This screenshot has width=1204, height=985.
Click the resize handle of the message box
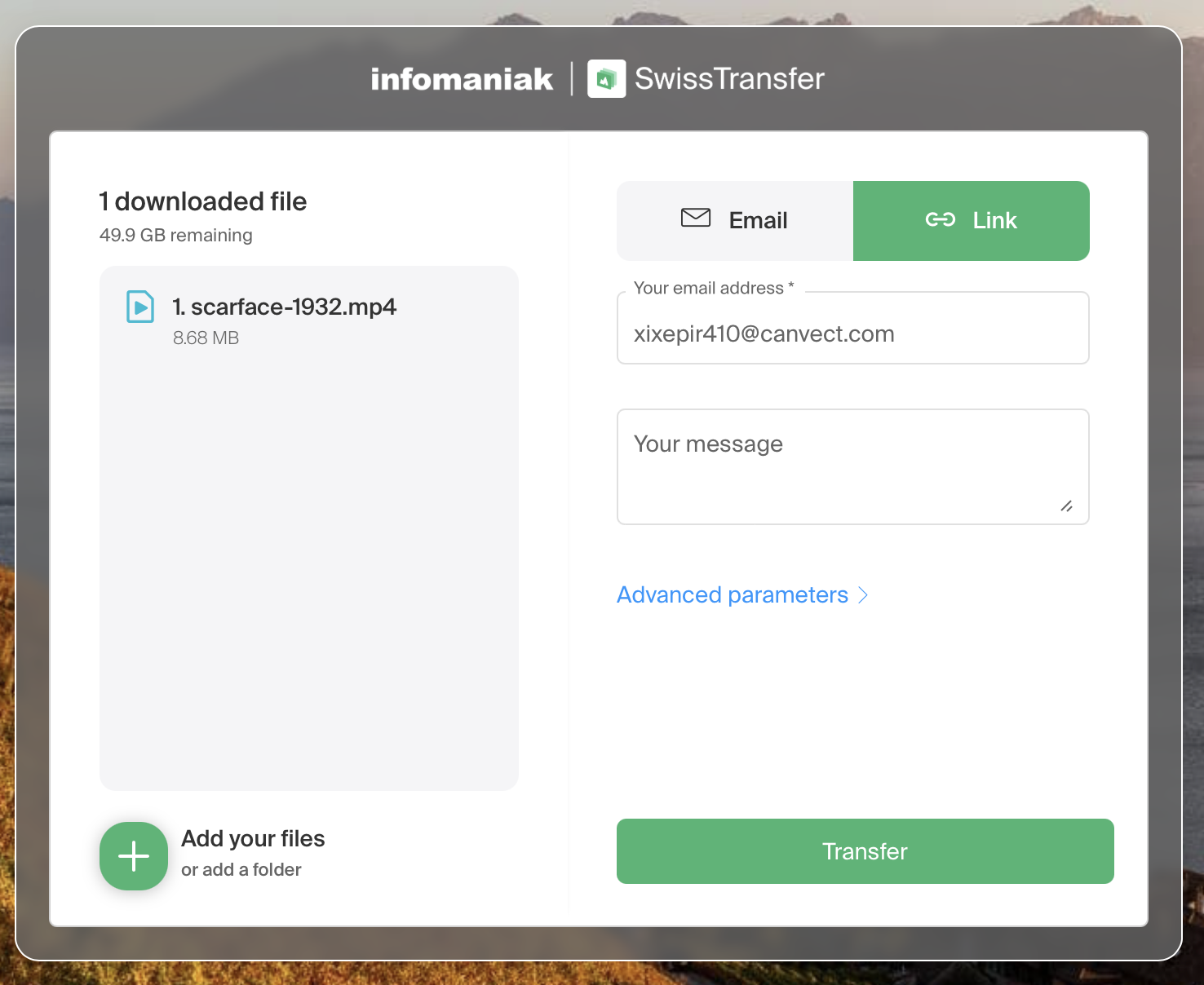[1066, 506]
